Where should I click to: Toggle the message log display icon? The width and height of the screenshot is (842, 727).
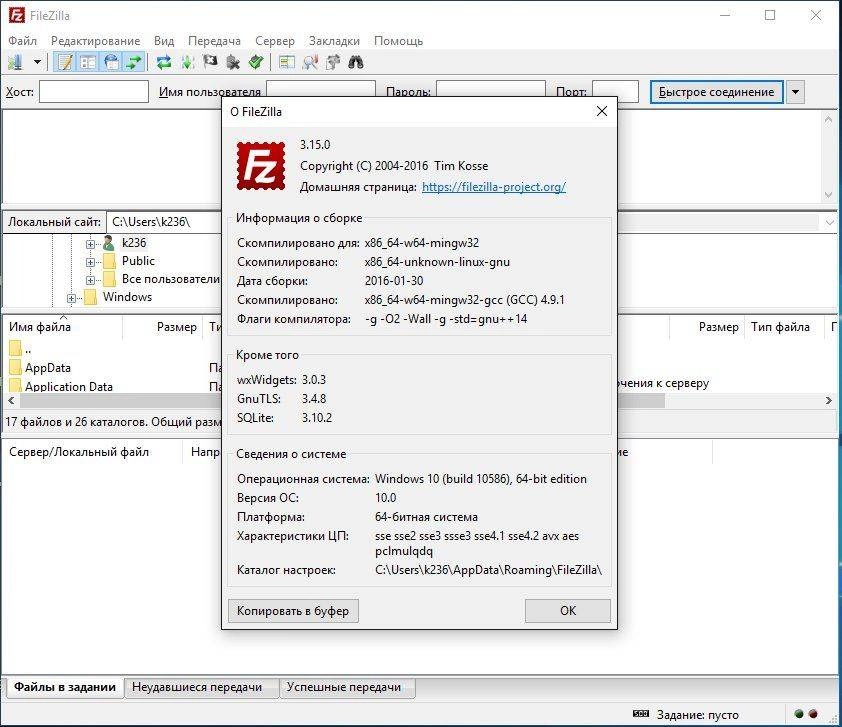[x=65, y=62]
